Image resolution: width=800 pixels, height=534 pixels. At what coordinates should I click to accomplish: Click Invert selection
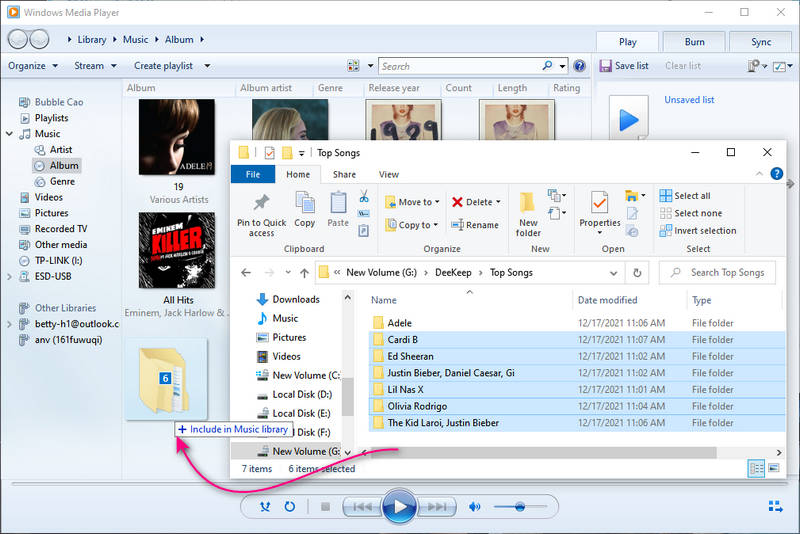(697, 231)
